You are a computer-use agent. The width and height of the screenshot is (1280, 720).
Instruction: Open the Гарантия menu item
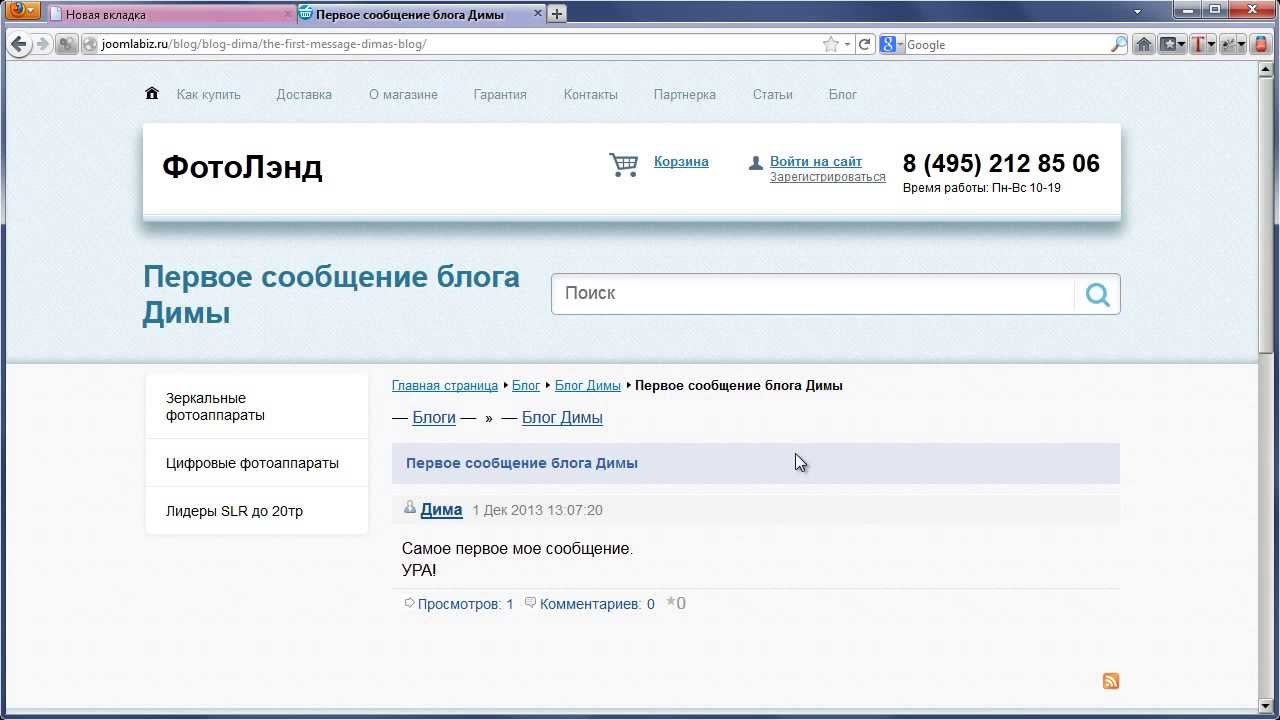(x=500, y=94)
